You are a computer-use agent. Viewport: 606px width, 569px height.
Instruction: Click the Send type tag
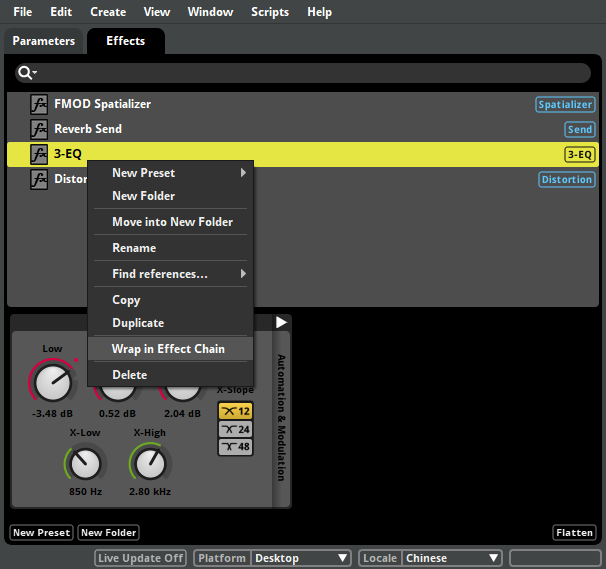[x=580, y=129]
